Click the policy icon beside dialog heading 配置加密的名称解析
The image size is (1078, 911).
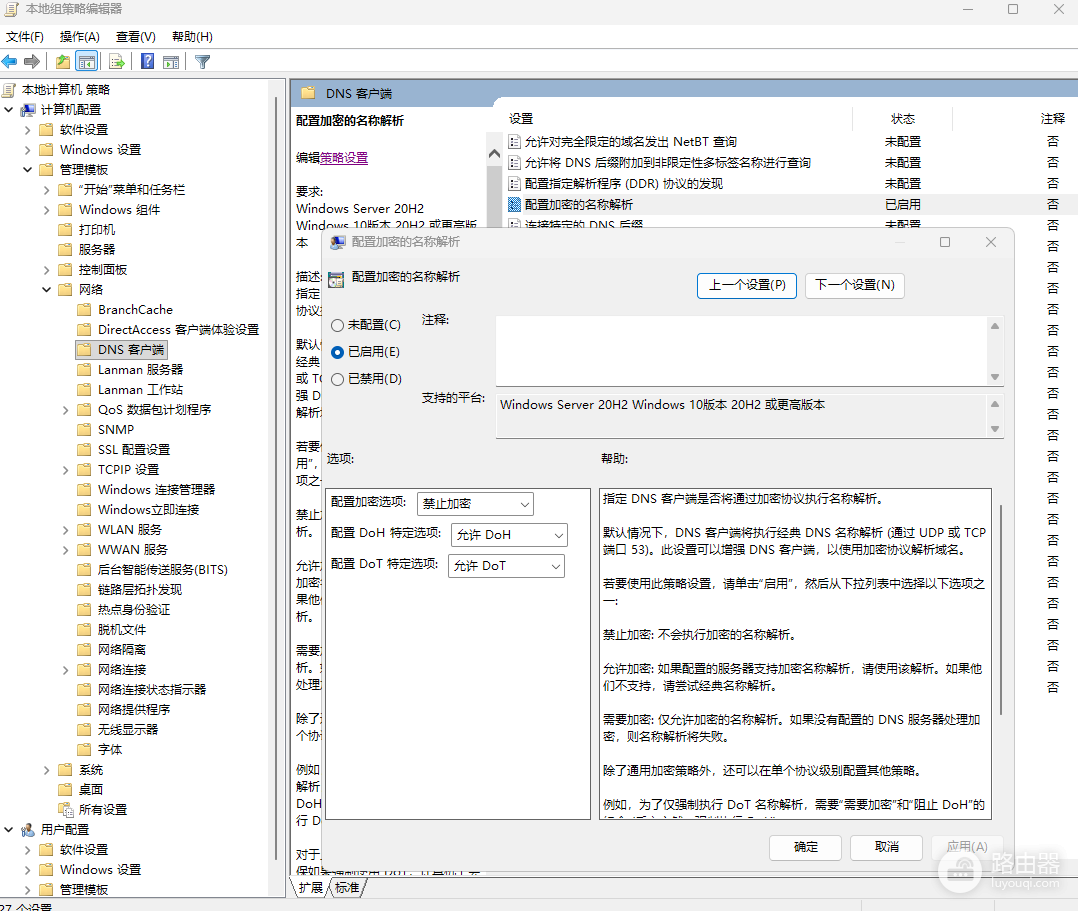click(336, 279)
